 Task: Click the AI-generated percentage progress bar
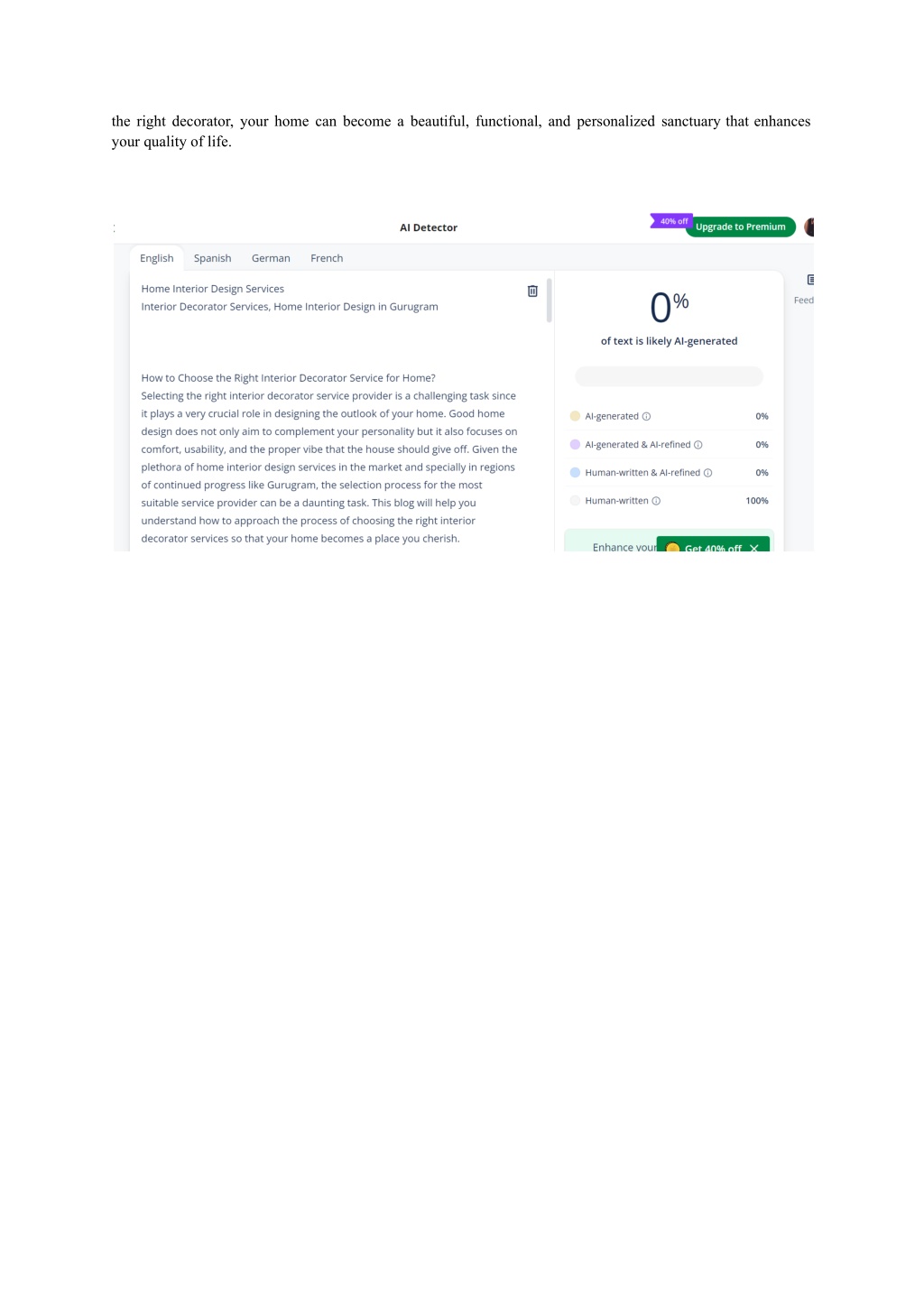tap(669, 376)
